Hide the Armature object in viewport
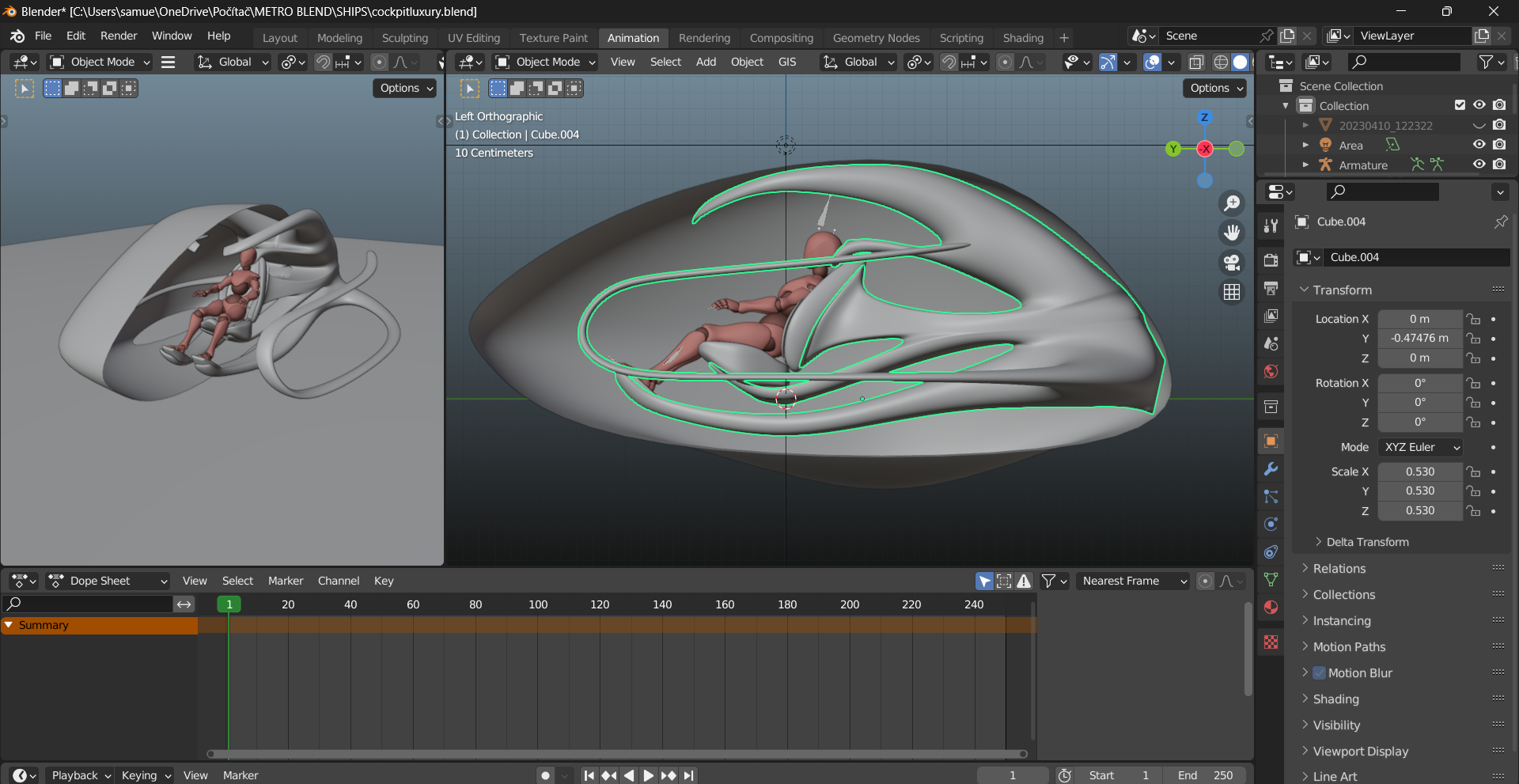This screenshot has height=784, width=1519. tap(1479, 165)
